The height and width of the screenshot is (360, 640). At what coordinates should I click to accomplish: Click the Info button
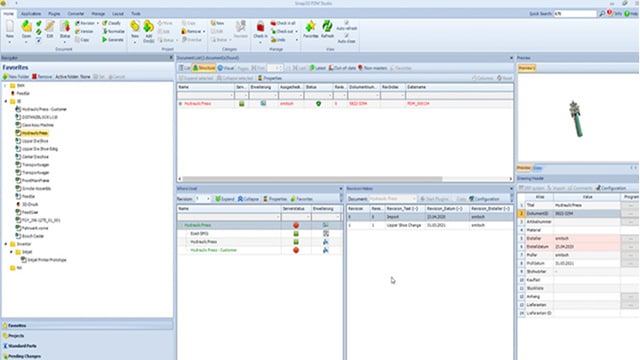click(x=614, y=13)
